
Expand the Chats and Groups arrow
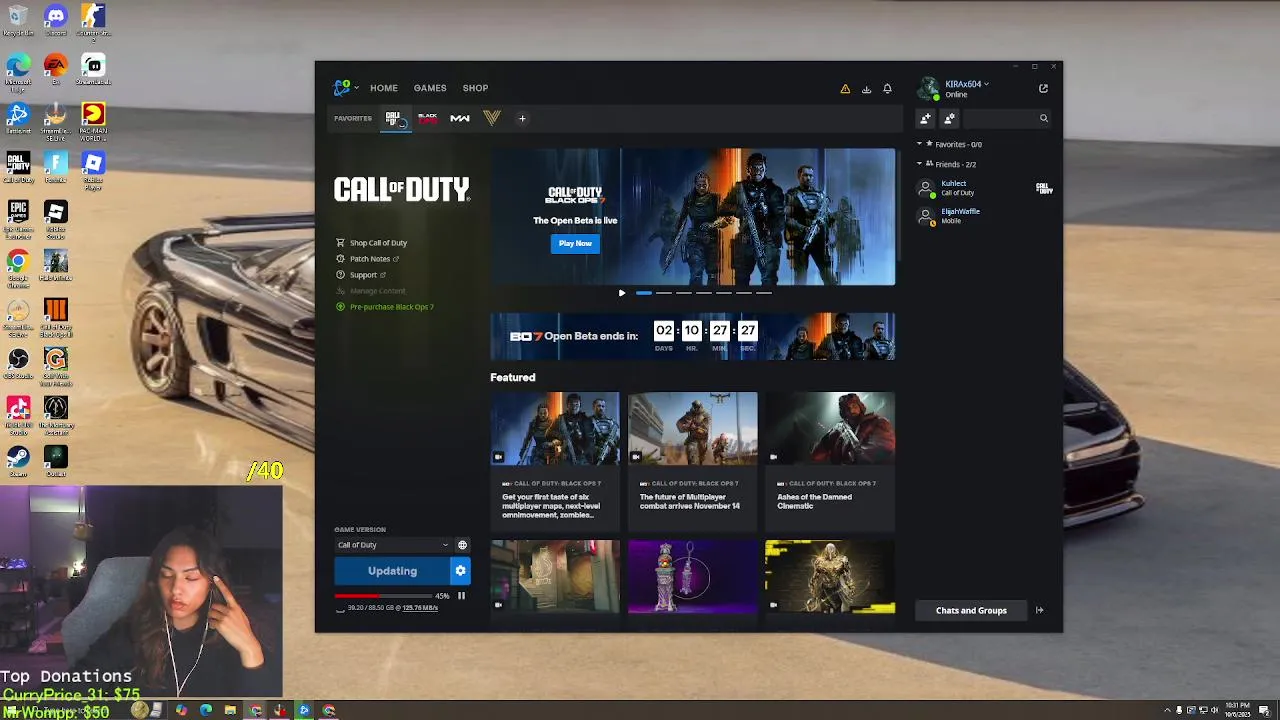pos(1039,610)
